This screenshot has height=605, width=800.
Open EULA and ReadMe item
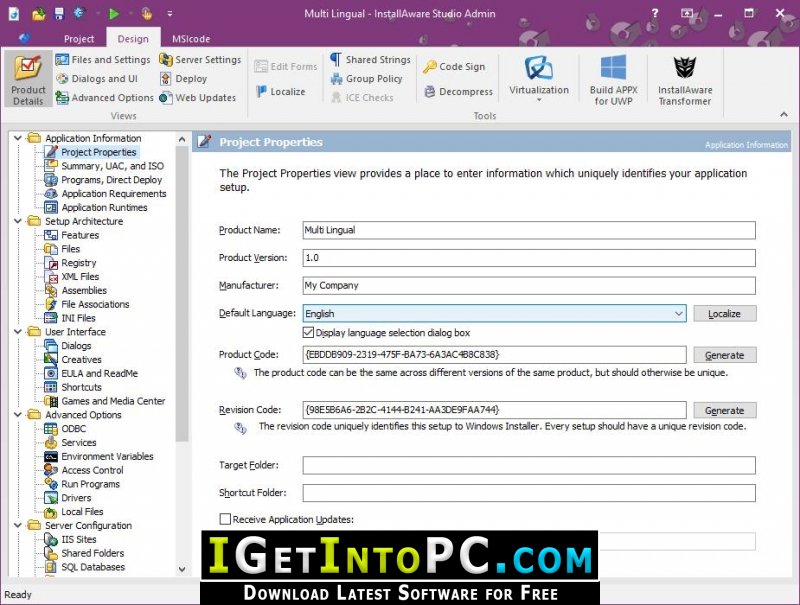pos(91,373)
